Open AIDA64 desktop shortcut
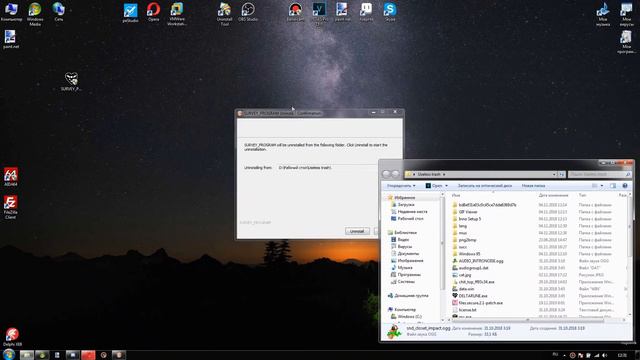This screenshot has height=360, width=640. (x=11, y=177)
